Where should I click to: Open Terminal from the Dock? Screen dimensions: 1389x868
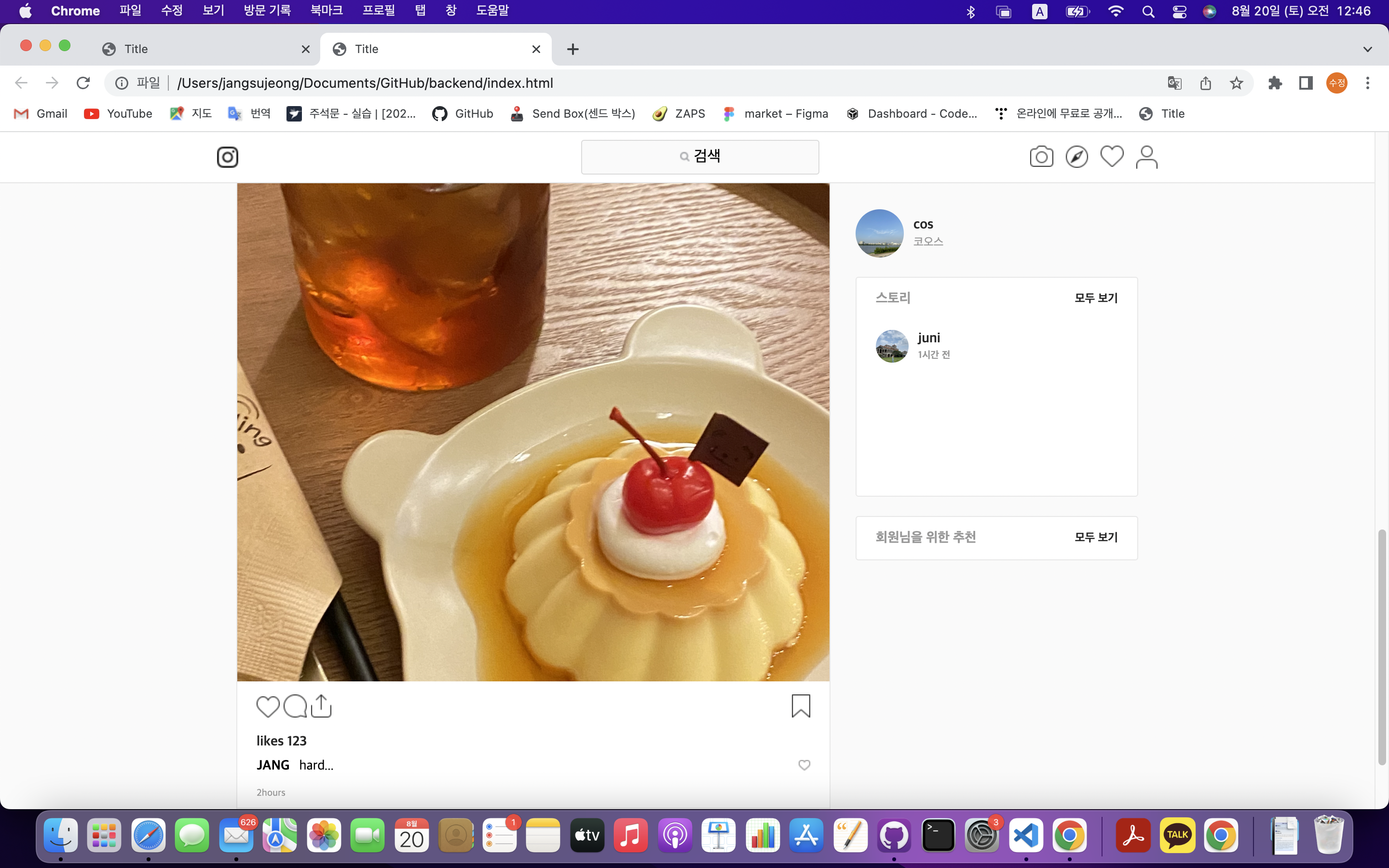(938, 835)
